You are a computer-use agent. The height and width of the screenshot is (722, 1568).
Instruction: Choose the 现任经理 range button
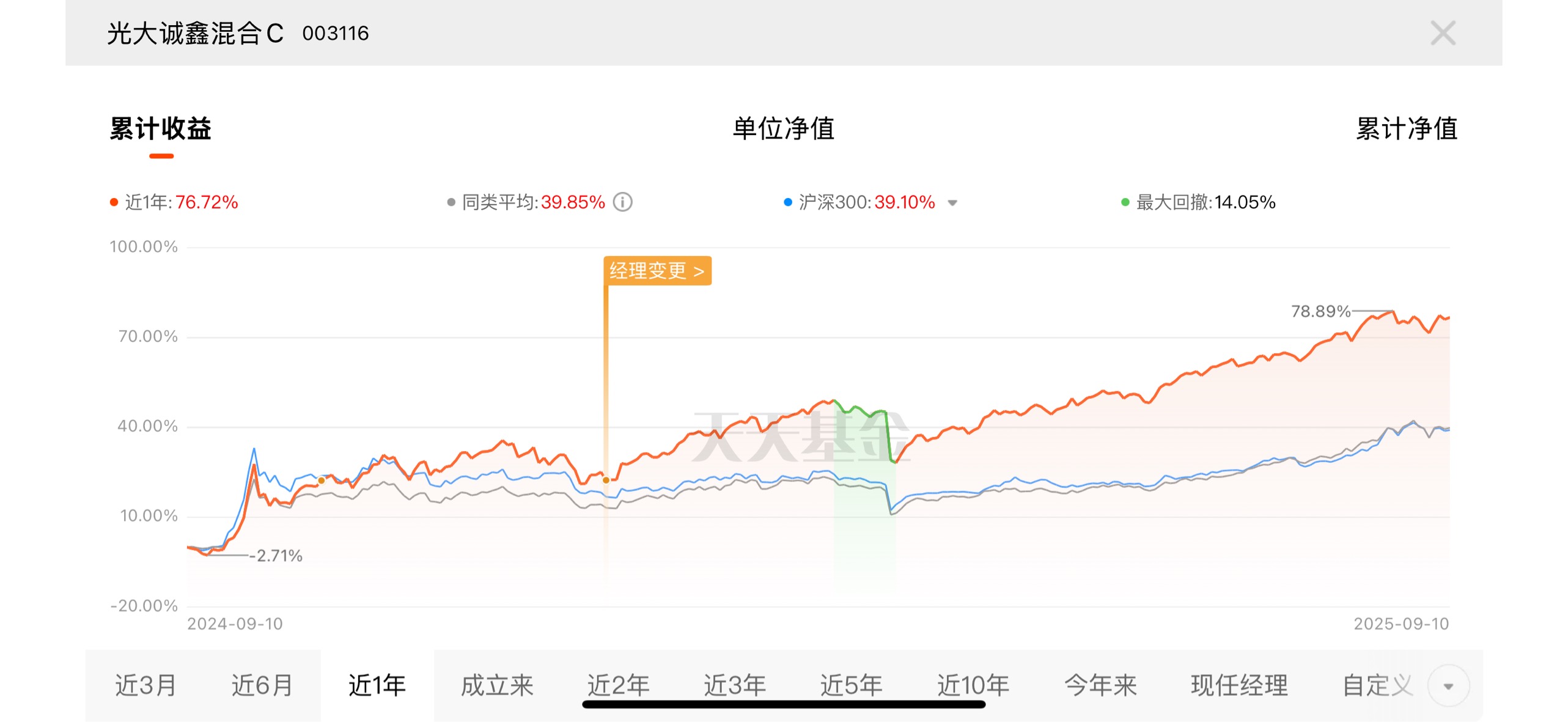click(x=1239, y=685)
